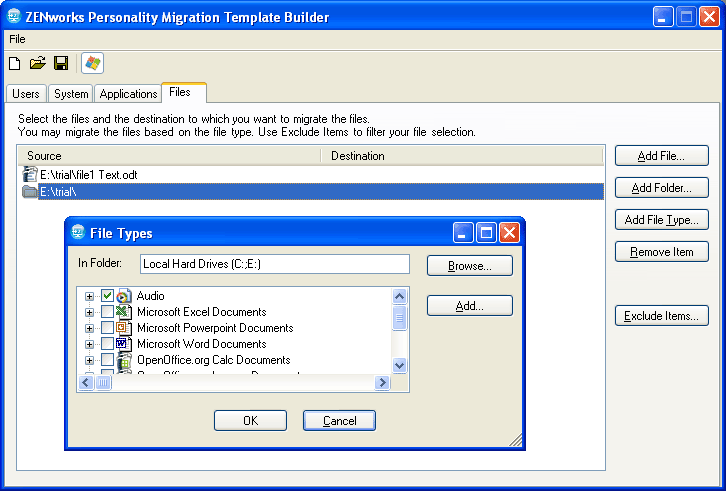Screen dimensions: 726x491
Task: Click the Save floppy disk icon
Action: 61,63
